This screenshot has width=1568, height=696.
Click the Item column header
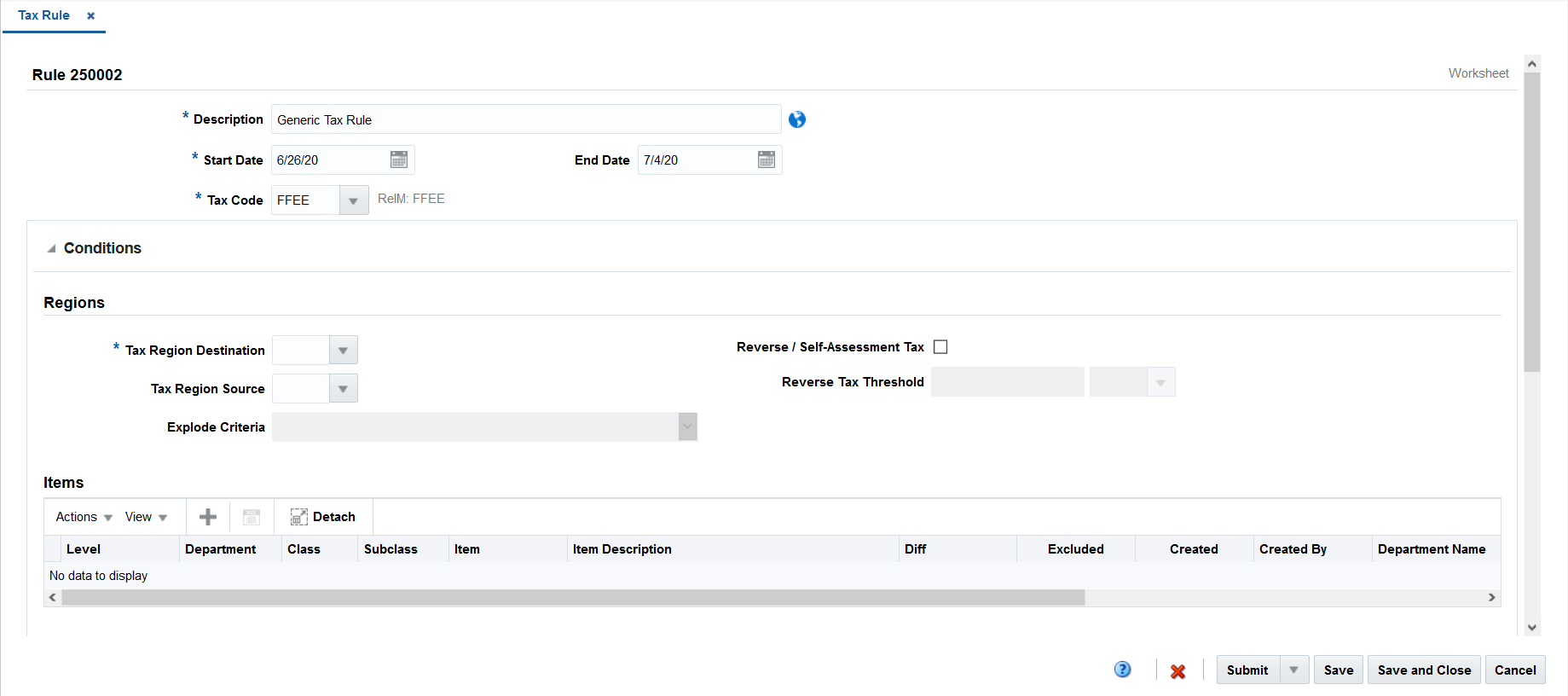(508, 549)
